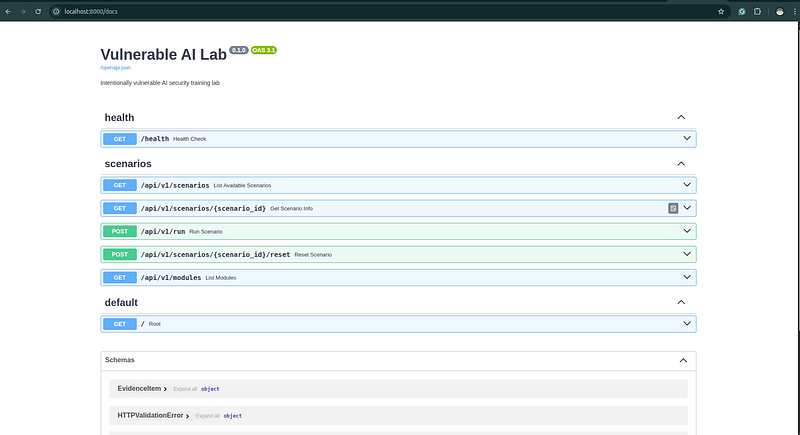Copy path icon on scenario_id endpoint
The height and width of the screenshot is (435, 800).
click(673, 208)
